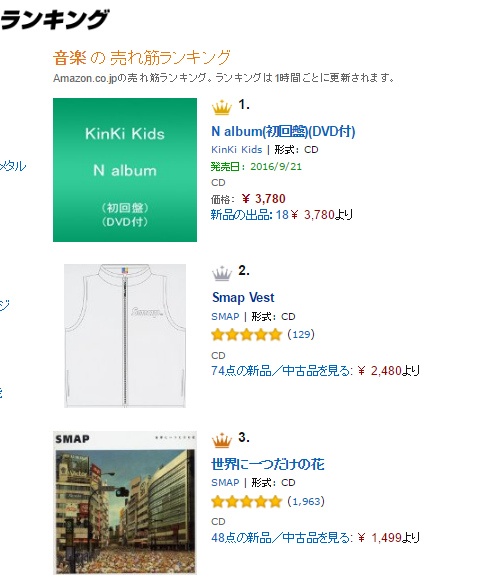Open the SMAP cityscape album cover image
Screen dimensions: 479x585
(125, 502)
